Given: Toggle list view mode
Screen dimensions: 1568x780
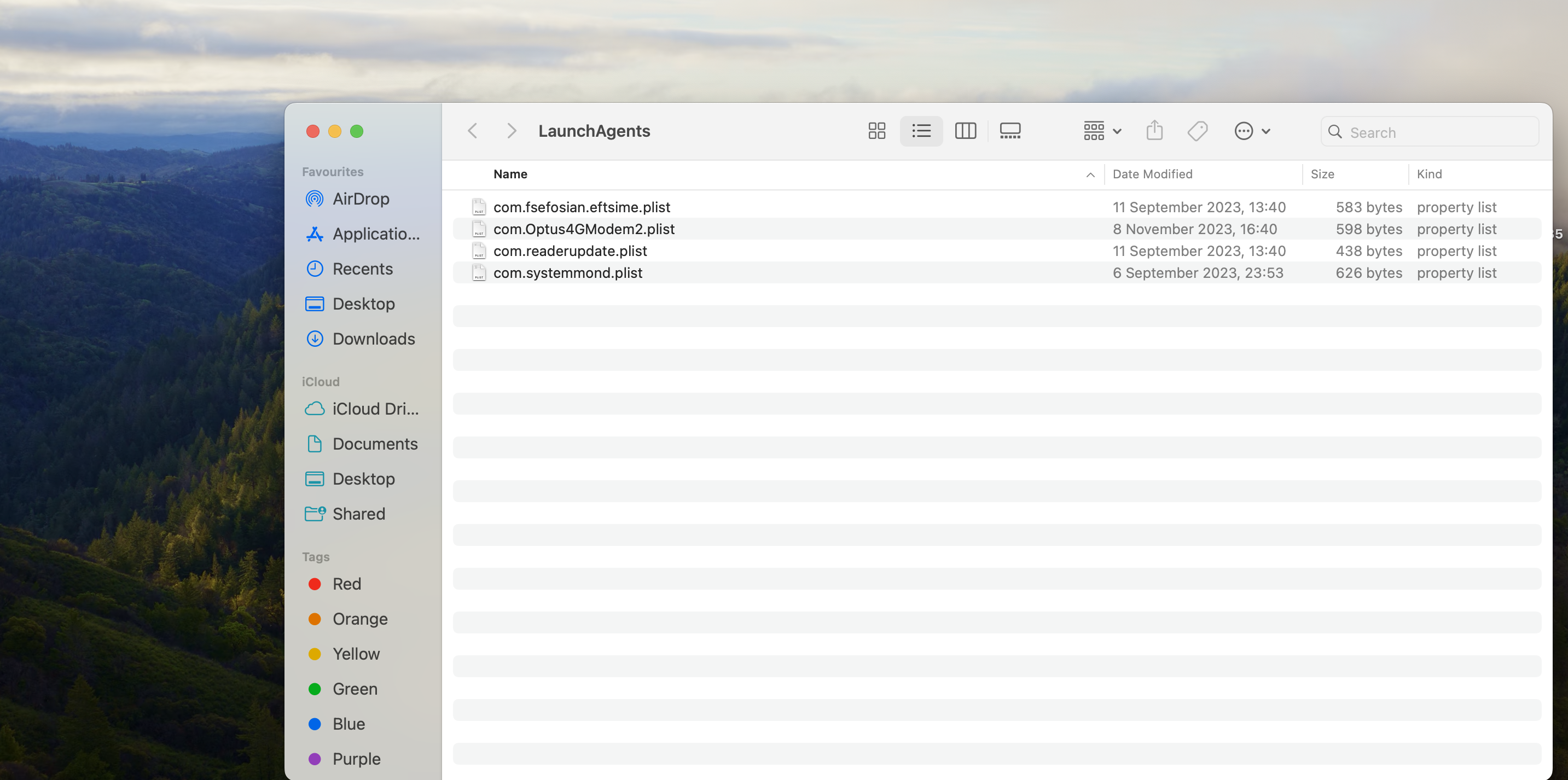Looking at the screenshot, I should coord(921,131).
